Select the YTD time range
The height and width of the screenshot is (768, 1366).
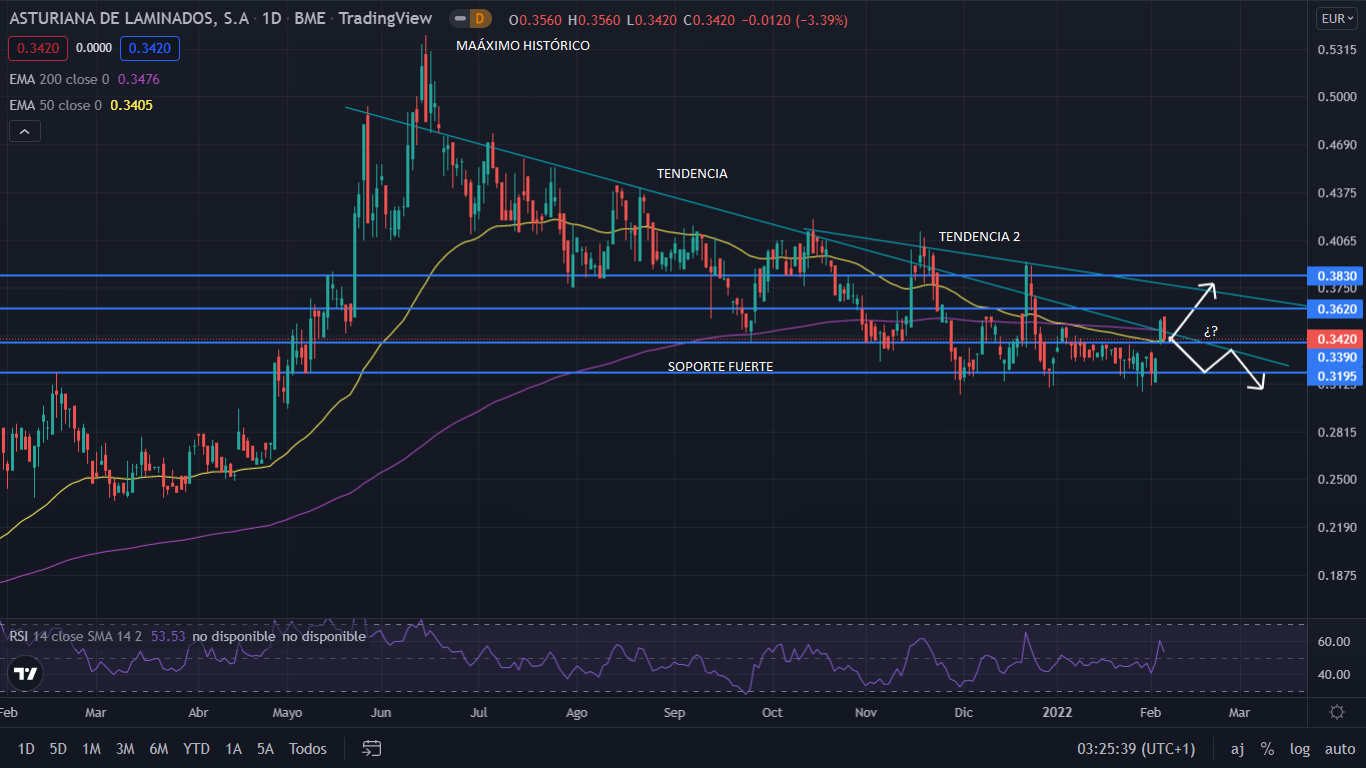pyautogui.click(x=196, y=749)
